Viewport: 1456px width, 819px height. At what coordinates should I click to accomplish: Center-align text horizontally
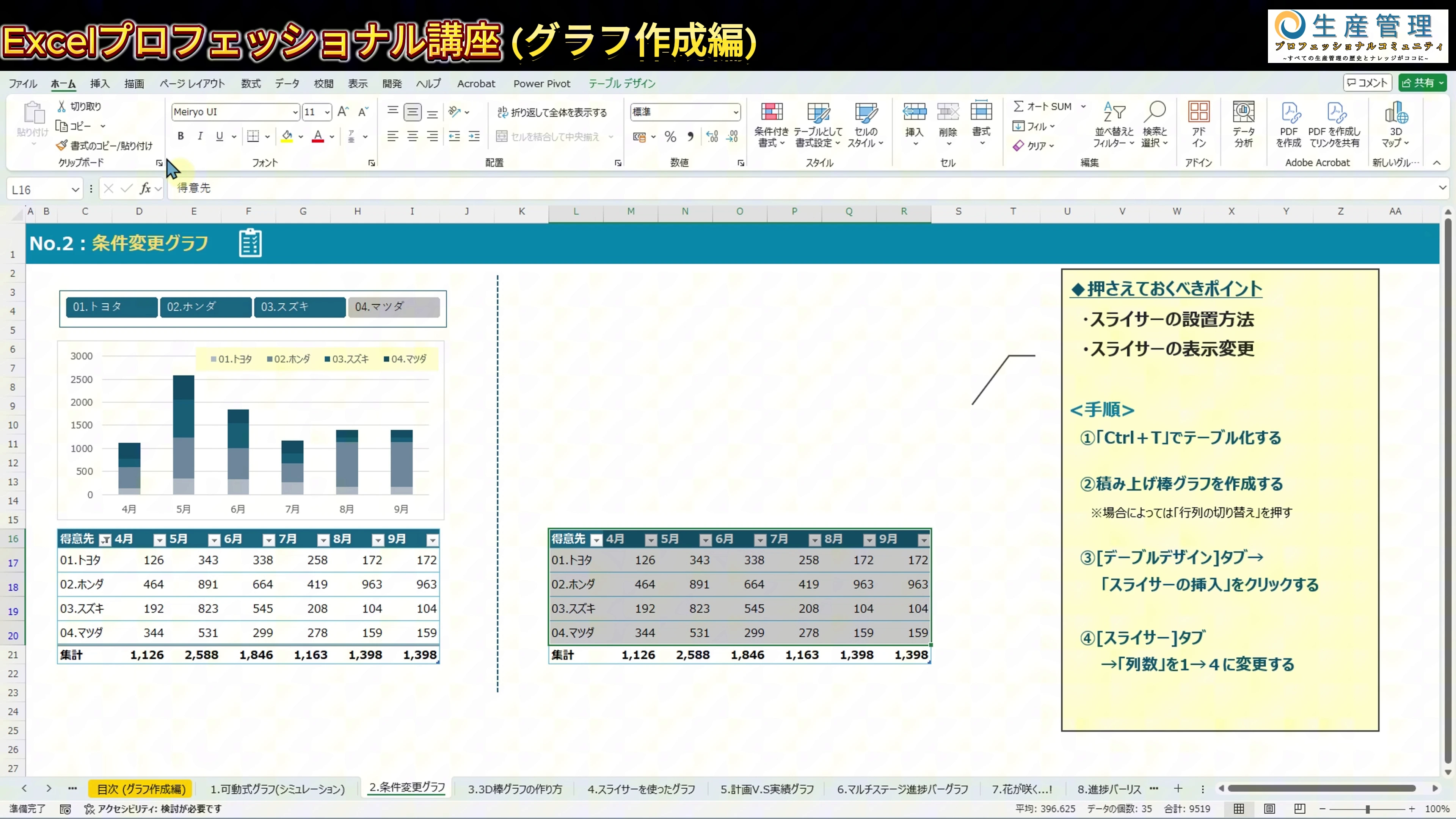coord(413,136)
